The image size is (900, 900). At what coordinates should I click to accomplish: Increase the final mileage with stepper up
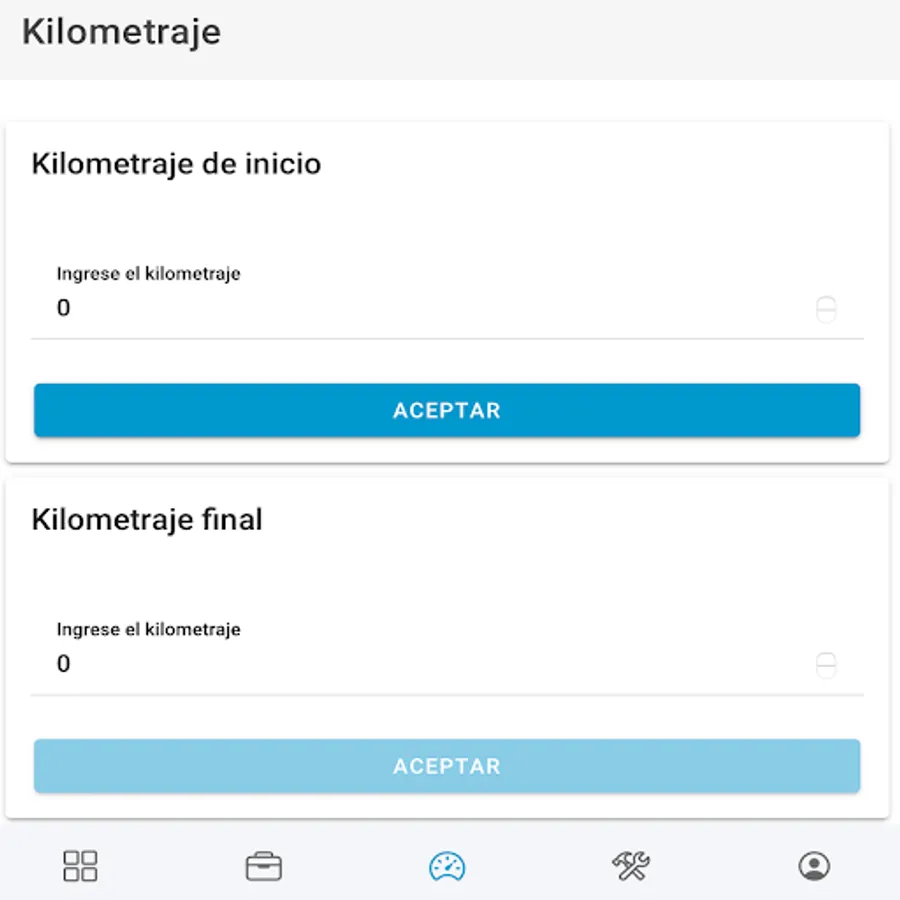tap(826, 658)
